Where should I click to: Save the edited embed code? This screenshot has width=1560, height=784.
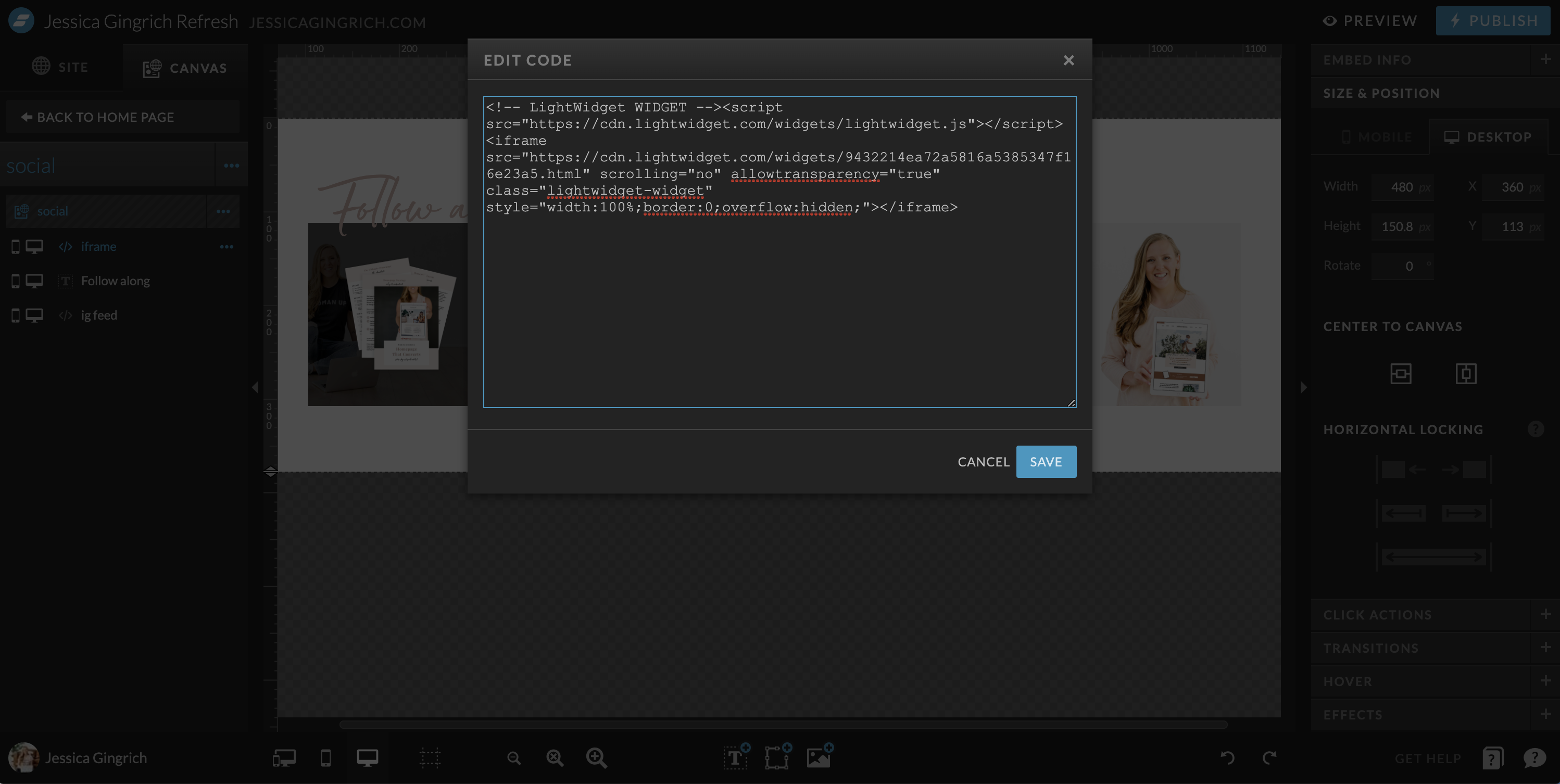coord(1046,461)
